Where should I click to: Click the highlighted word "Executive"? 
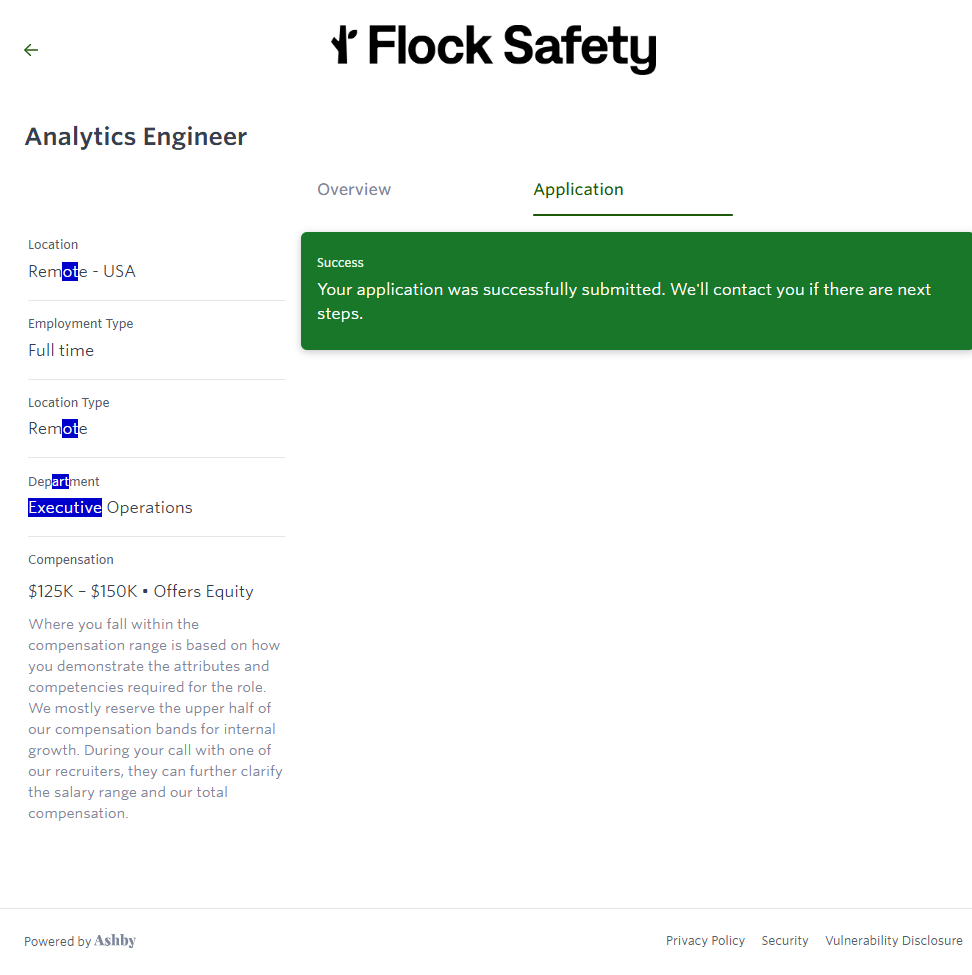click(x=65, y=507)
